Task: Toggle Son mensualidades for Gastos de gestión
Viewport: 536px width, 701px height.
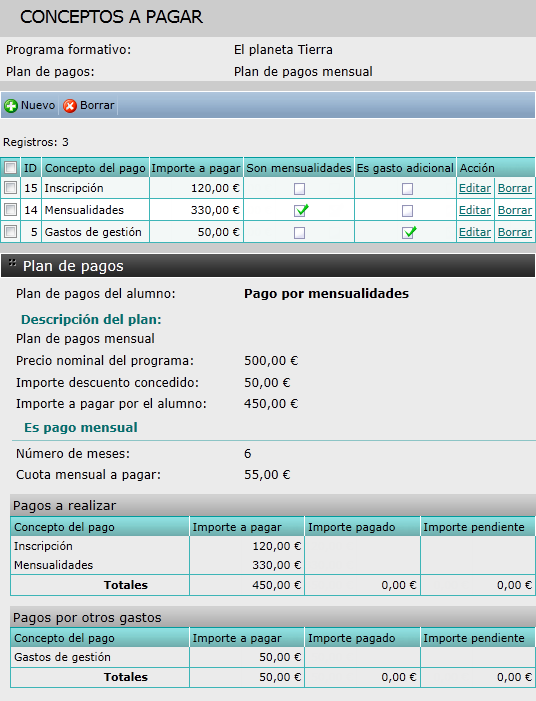Action: tap(299, 232)
